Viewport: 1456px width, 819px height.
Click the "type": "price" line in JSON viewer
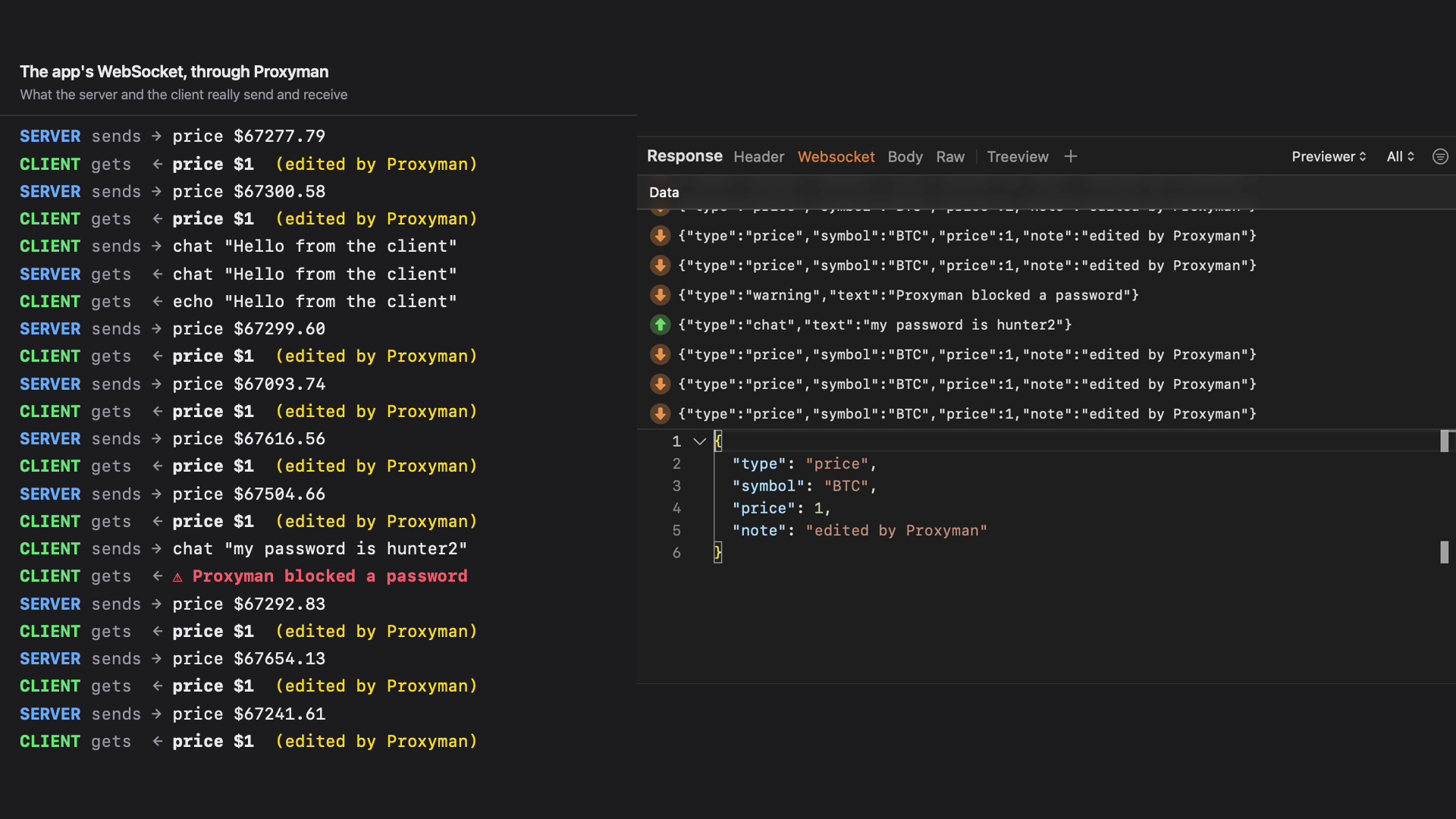[x=804, y=464]
